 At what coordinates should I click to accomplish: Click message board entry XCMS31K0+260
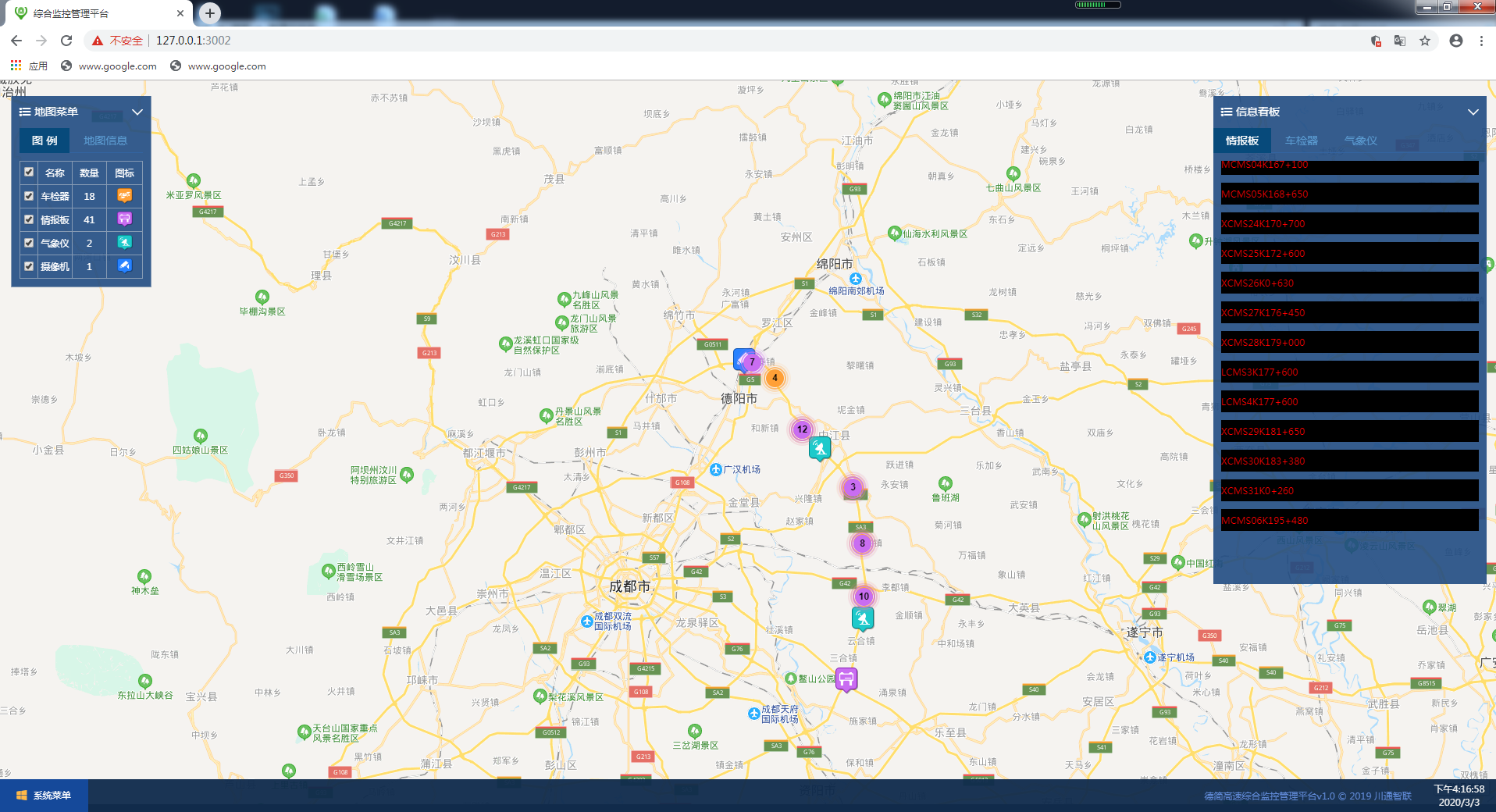pos(1349,490)
